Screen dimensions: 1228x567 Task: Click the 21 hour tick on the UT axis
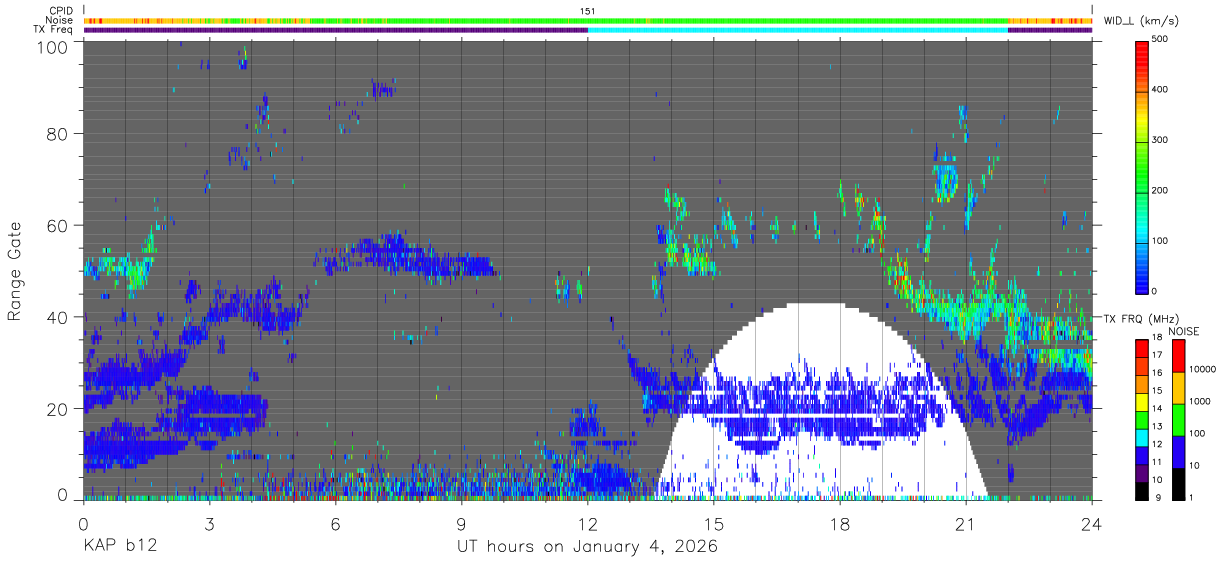click(x=966, y=524)
